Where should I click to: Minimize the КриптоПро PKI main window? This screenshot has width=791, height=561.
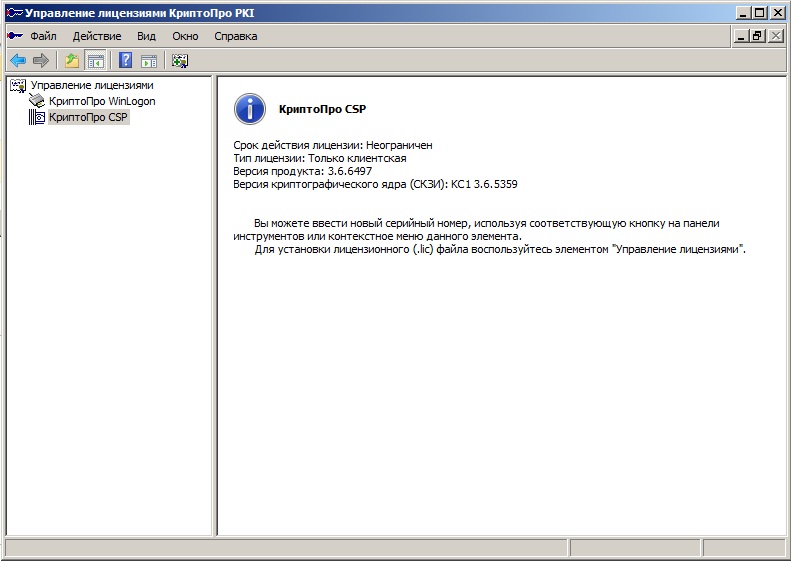pyautogui.click(x=742, y=13)
